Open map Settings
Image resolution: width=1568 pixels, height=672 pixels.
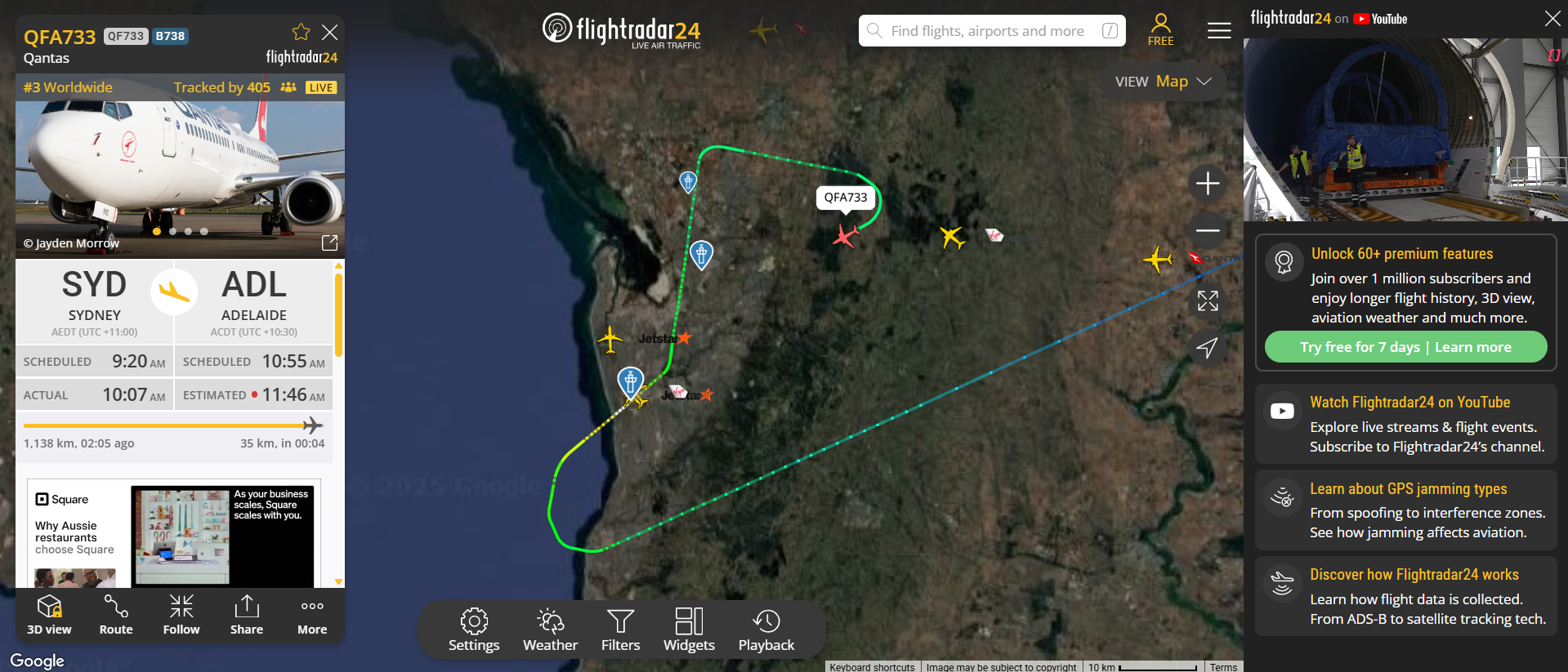click(x=474, y=630)
